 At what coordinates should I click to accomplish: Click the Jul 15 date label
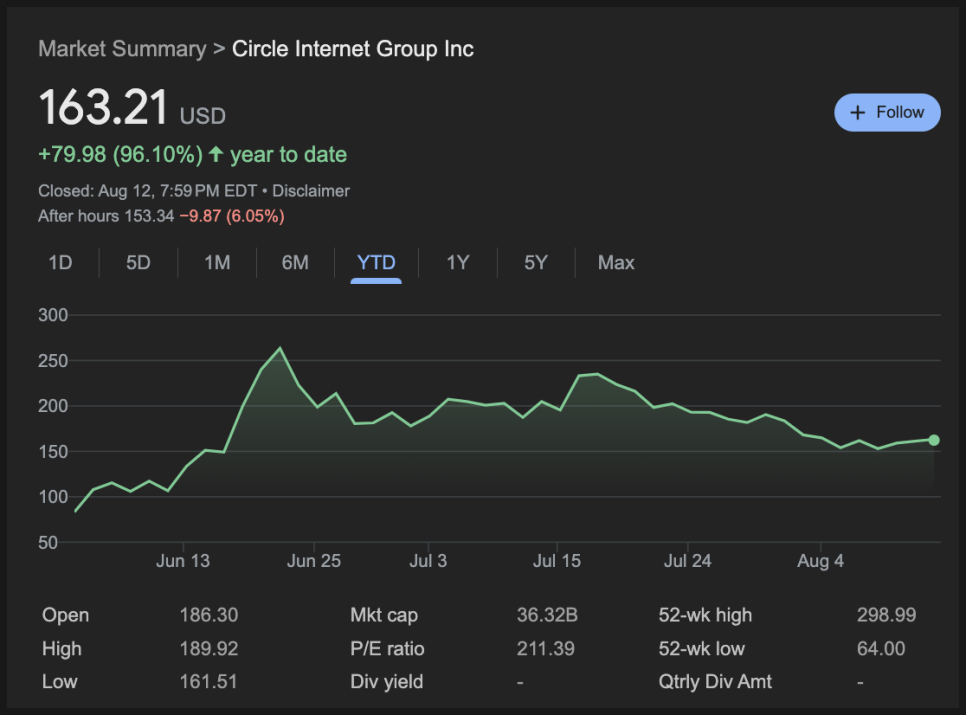(557, 561)
